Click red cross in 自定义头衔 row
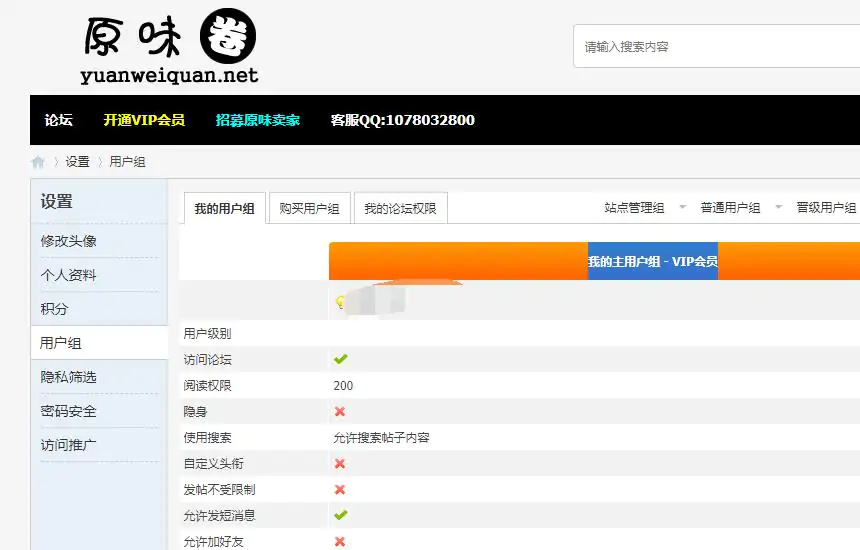The height and width of the screenshot is (550, 860). point(340,463)
